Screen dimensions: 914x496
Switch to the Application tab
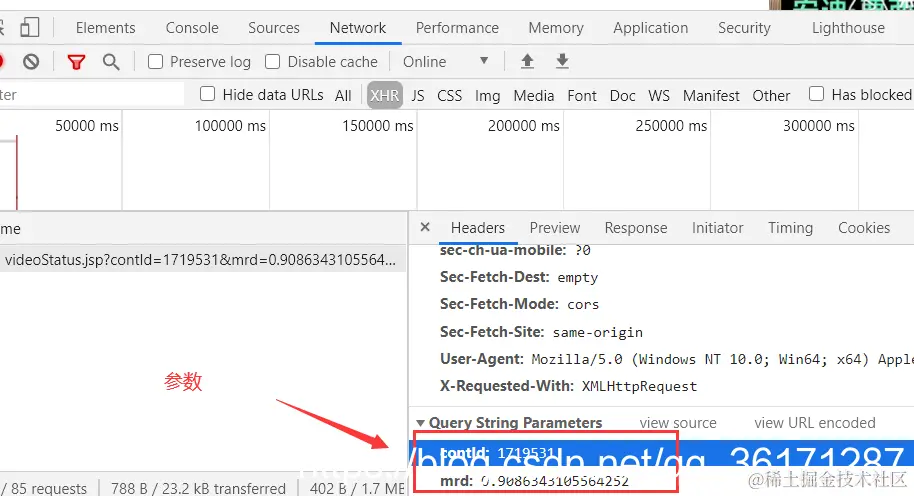coord(651,28)
